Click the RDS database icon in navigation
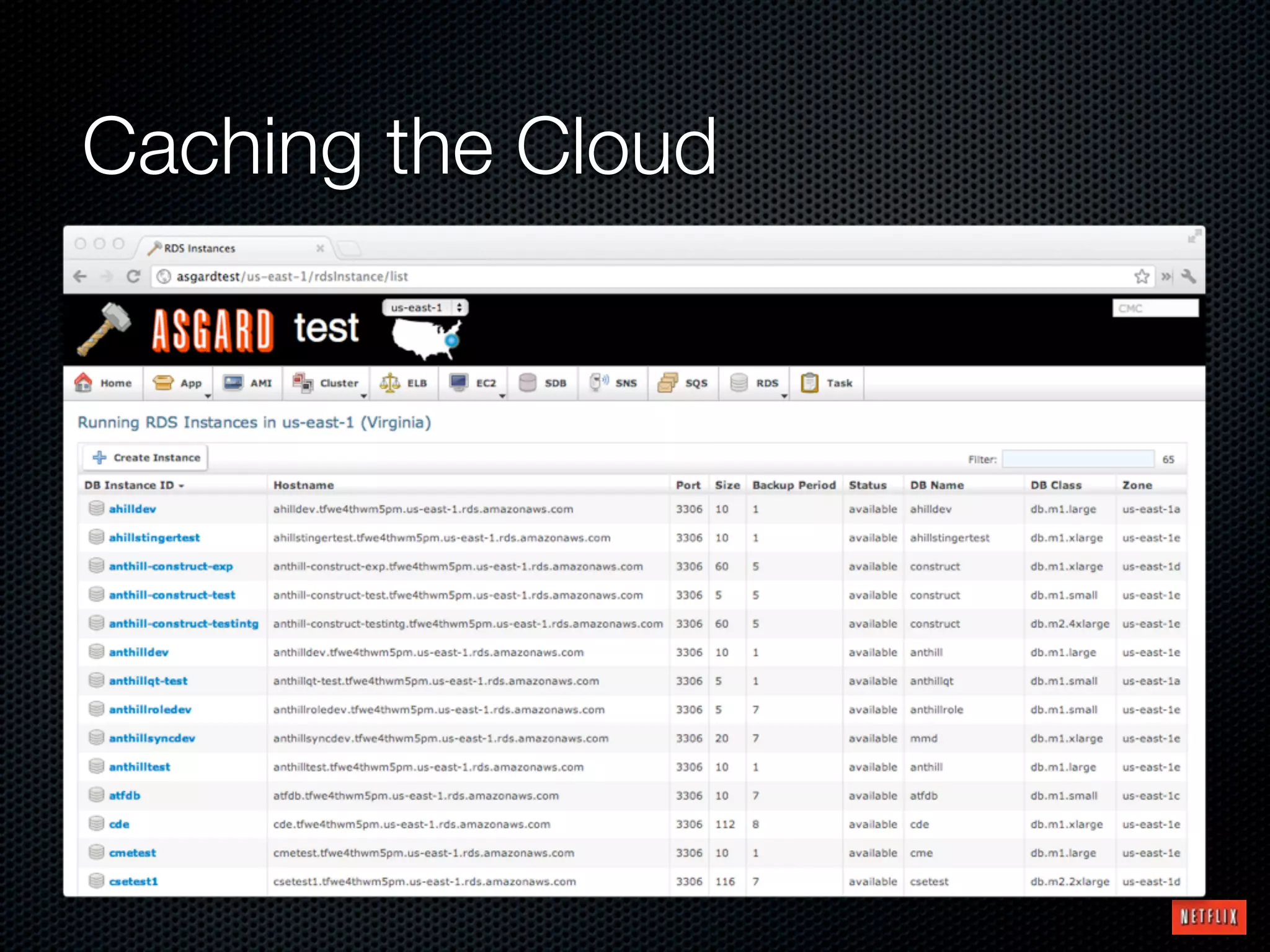Image resolution: width=1270 pixels, height=952 pixels. [739, 382]
